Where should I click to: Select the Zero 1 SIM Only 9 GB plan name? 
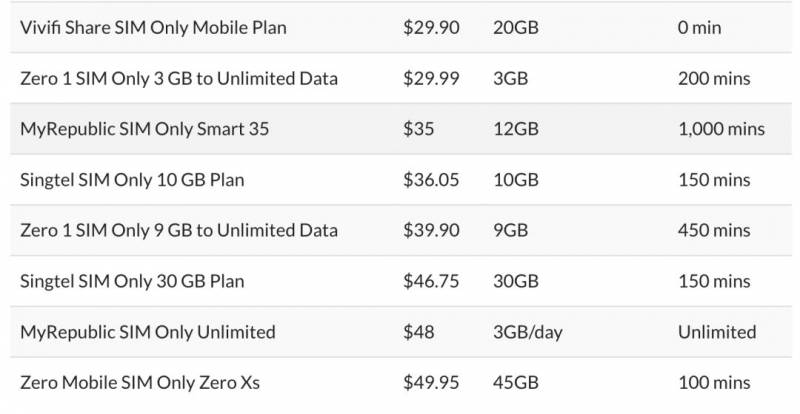179,231
